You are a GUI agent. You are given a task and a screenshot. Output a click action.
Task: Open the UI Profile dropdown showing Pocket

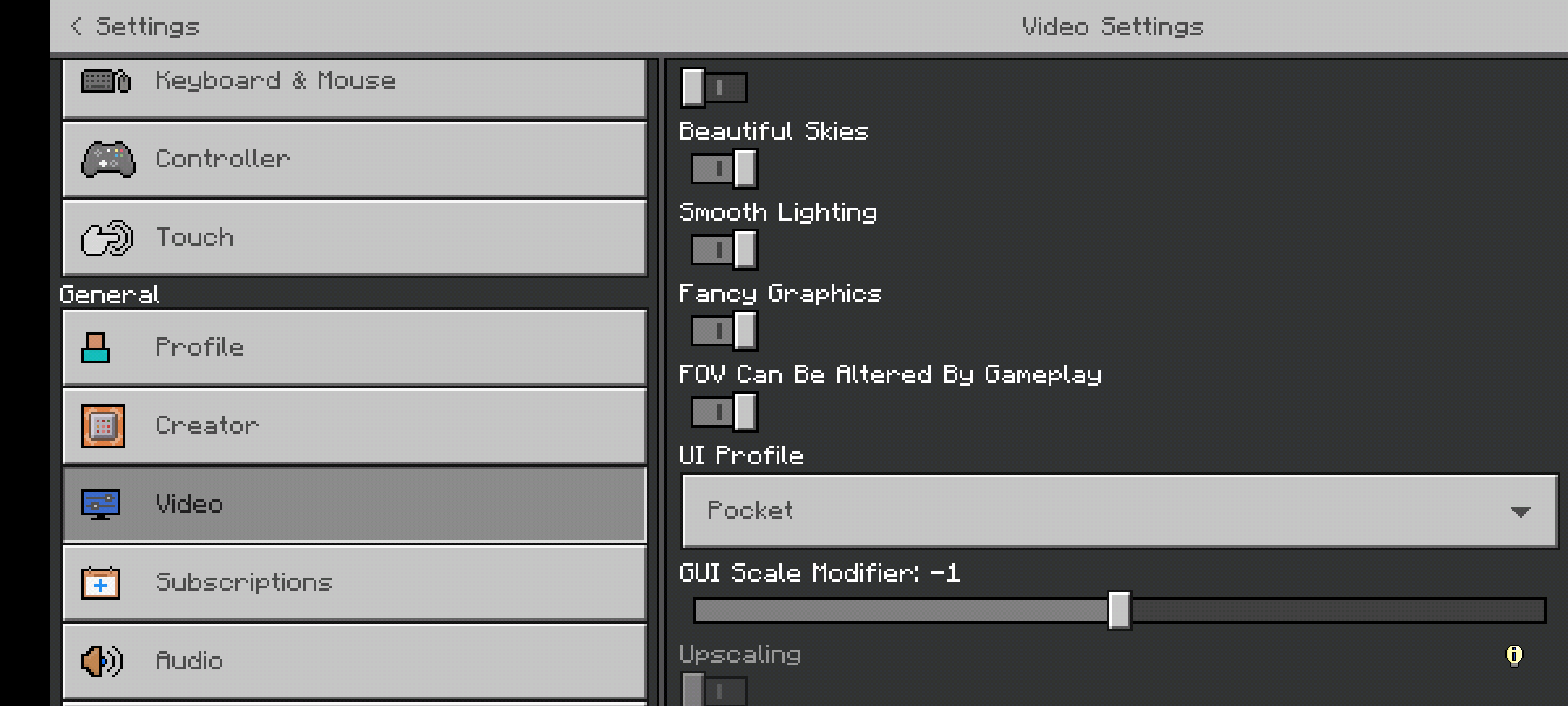pyautogui.click(x=1119, y=511)
